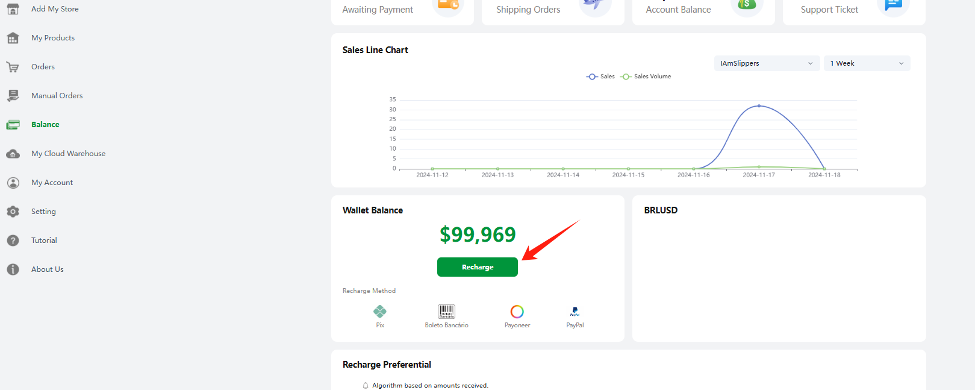Viewport: 977px width, 391px height.
Task: Open Setting via the gear icon
Action: click(12, 212)
